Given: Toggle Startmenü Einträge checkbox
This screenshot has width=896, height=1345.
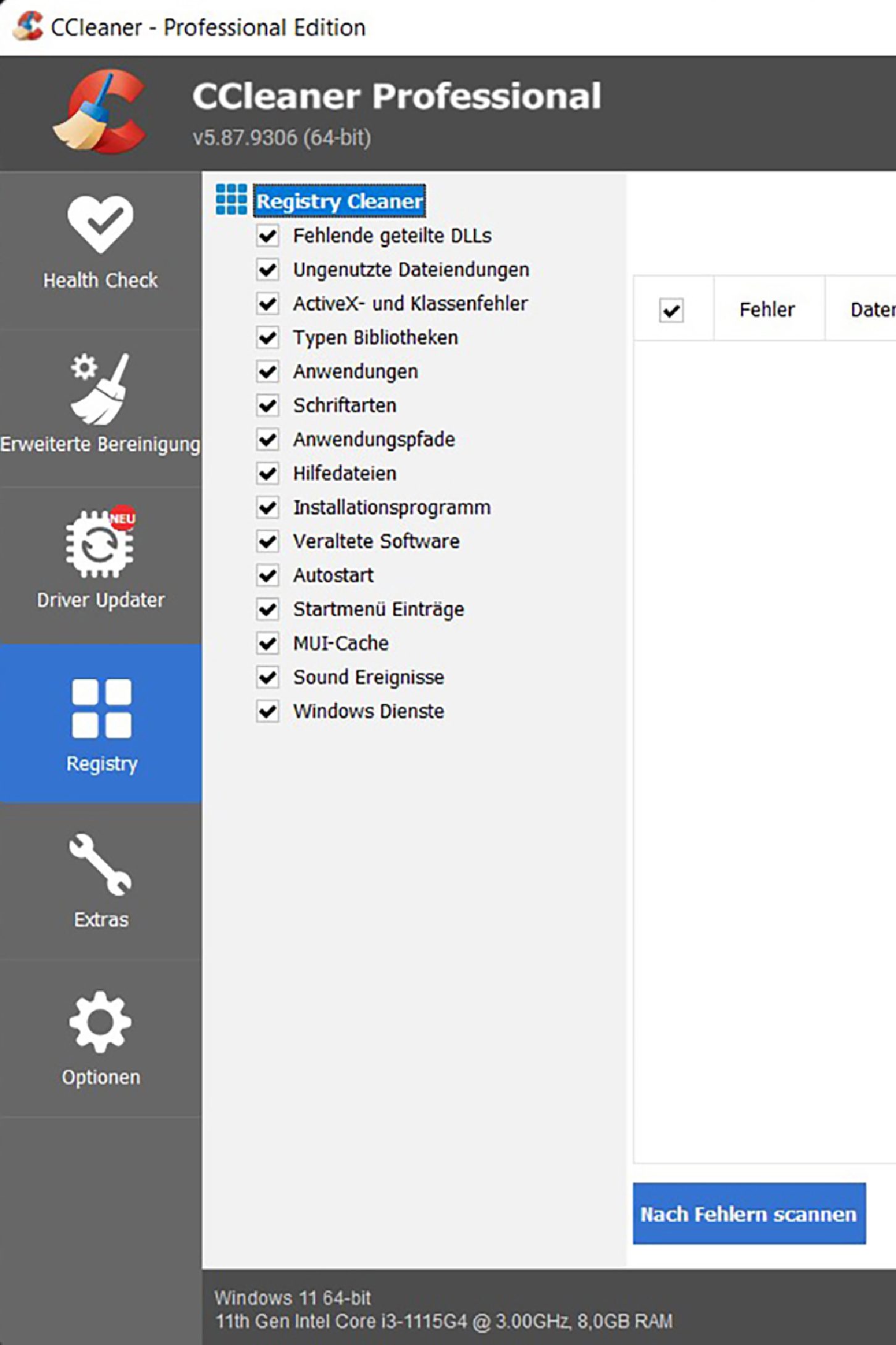Looking at the screenshot, I should click(x=268, y=609).
